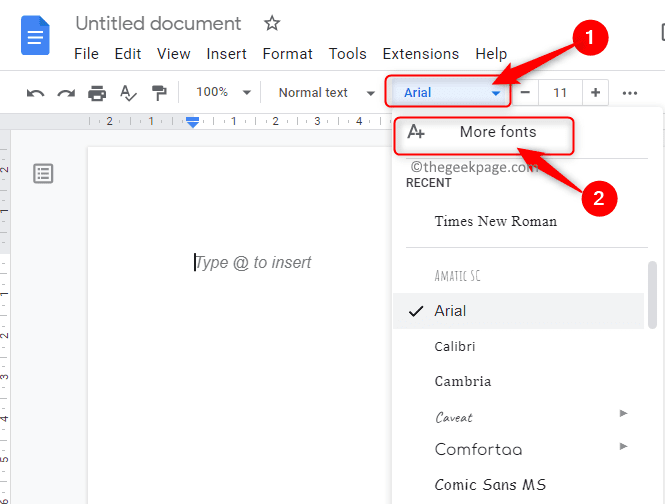Open the File menu

pyautogui.click(x=86, y=54)
